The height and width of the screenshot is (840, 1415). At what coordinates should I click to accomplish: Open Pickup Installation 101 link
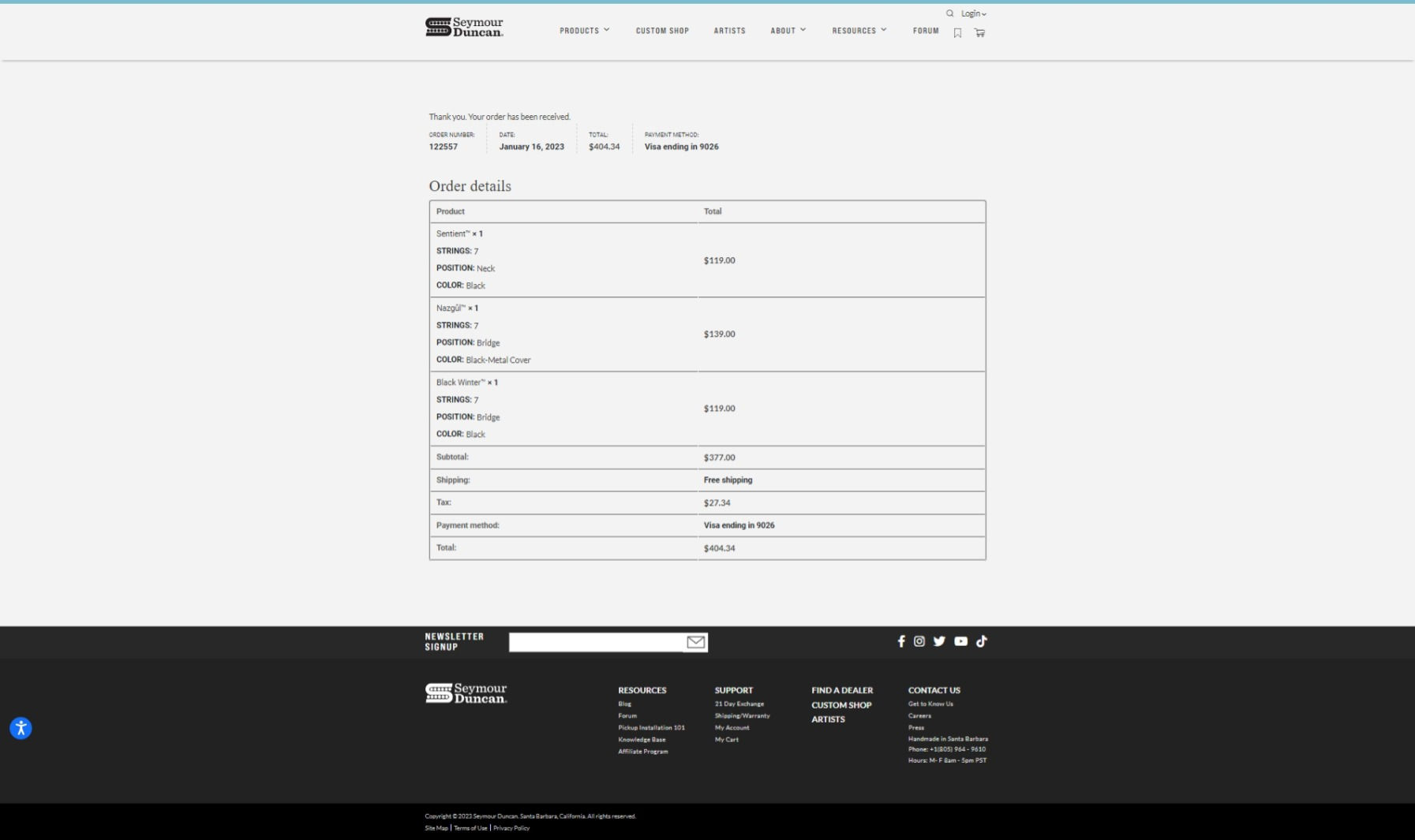point(651,728)
